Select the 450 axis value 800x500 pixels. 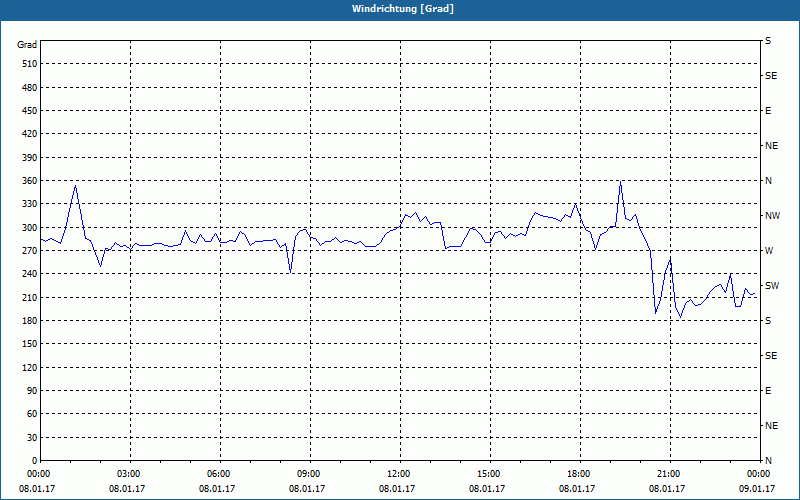(x=30, y=111)
